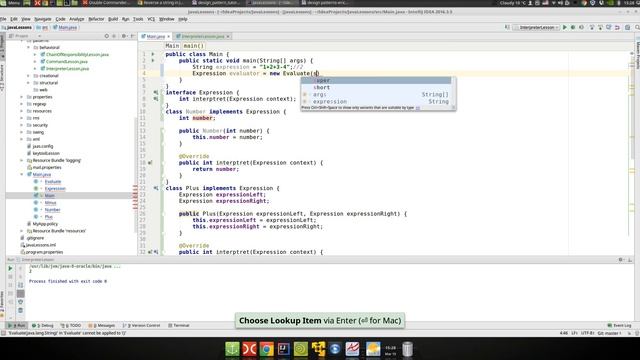
Task: Select the Evaluate class in Project tree
Action: (53, 182)
